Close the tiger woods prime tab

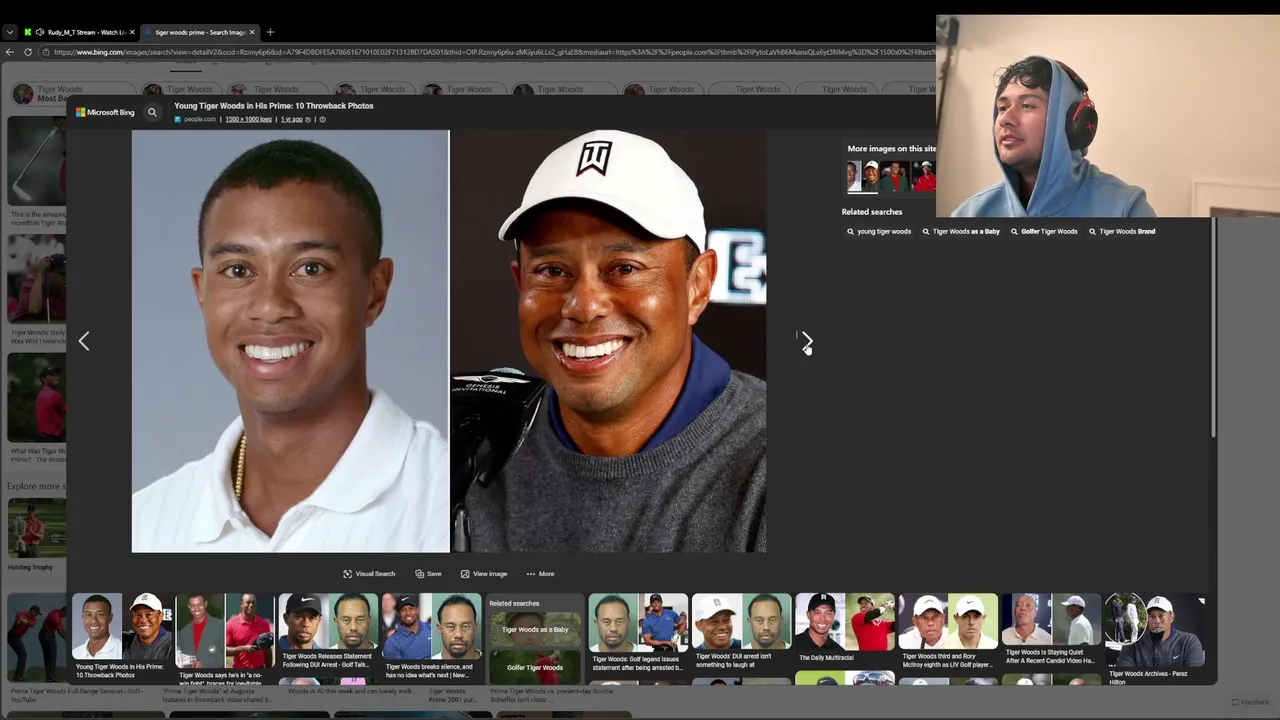(252, 32)
